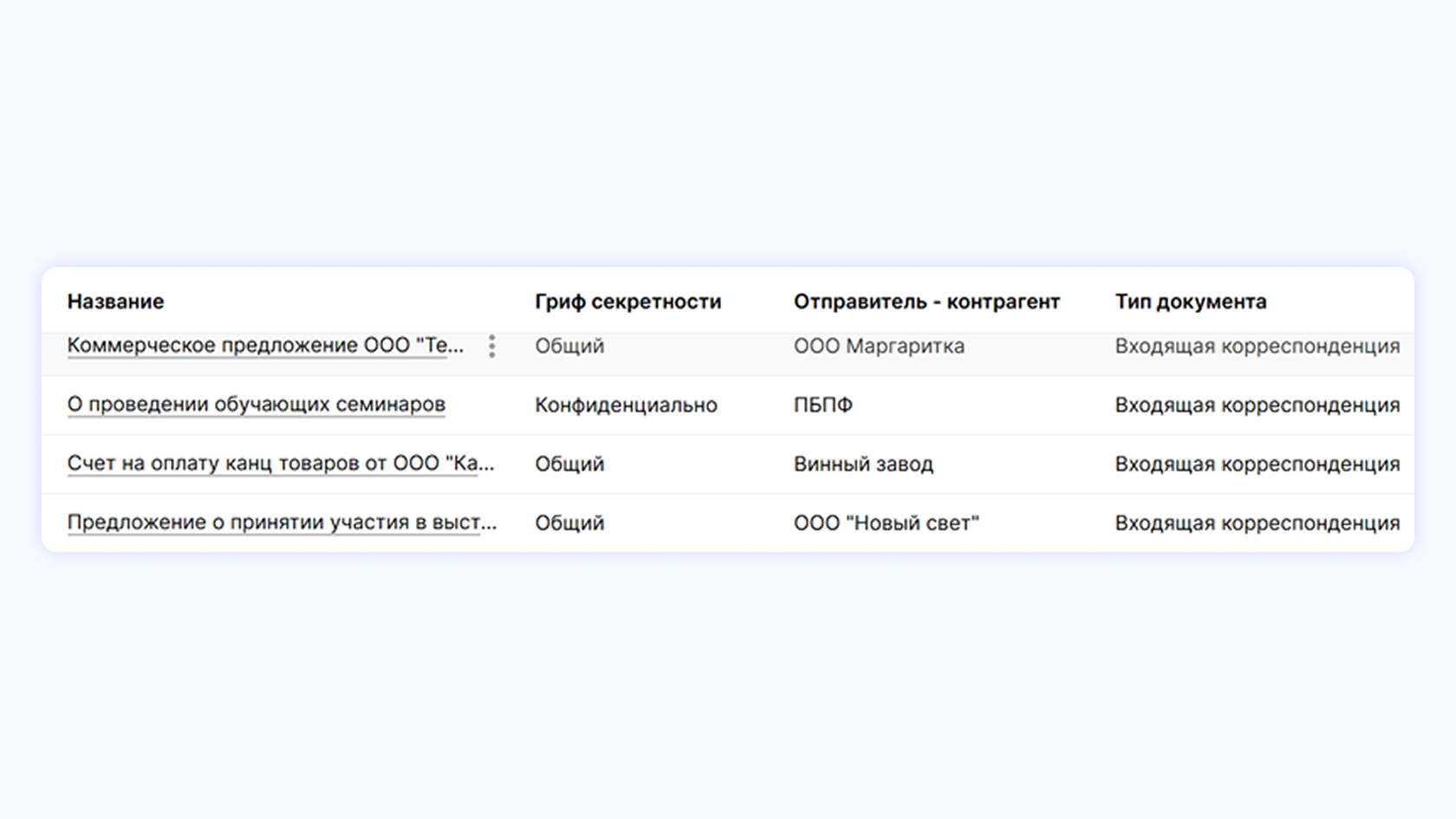
Task: Click Общий in the Винный завод row
Action: coord(569,464)
